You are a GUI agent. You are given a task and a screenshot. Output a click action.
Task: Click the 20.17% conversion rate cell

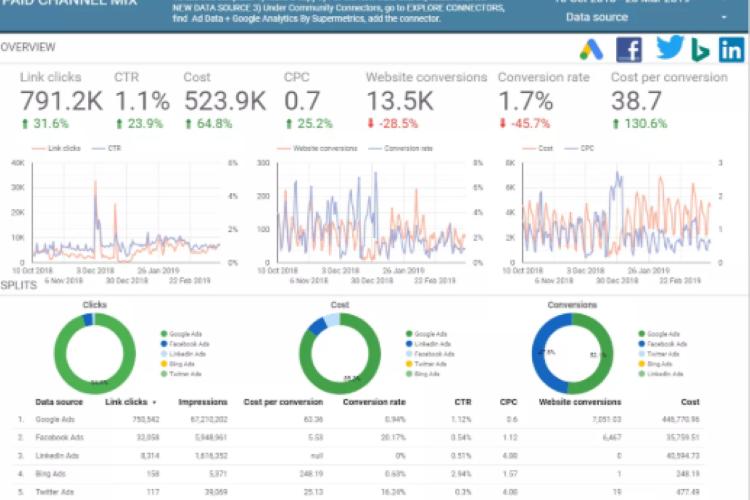tap(393, 437)
